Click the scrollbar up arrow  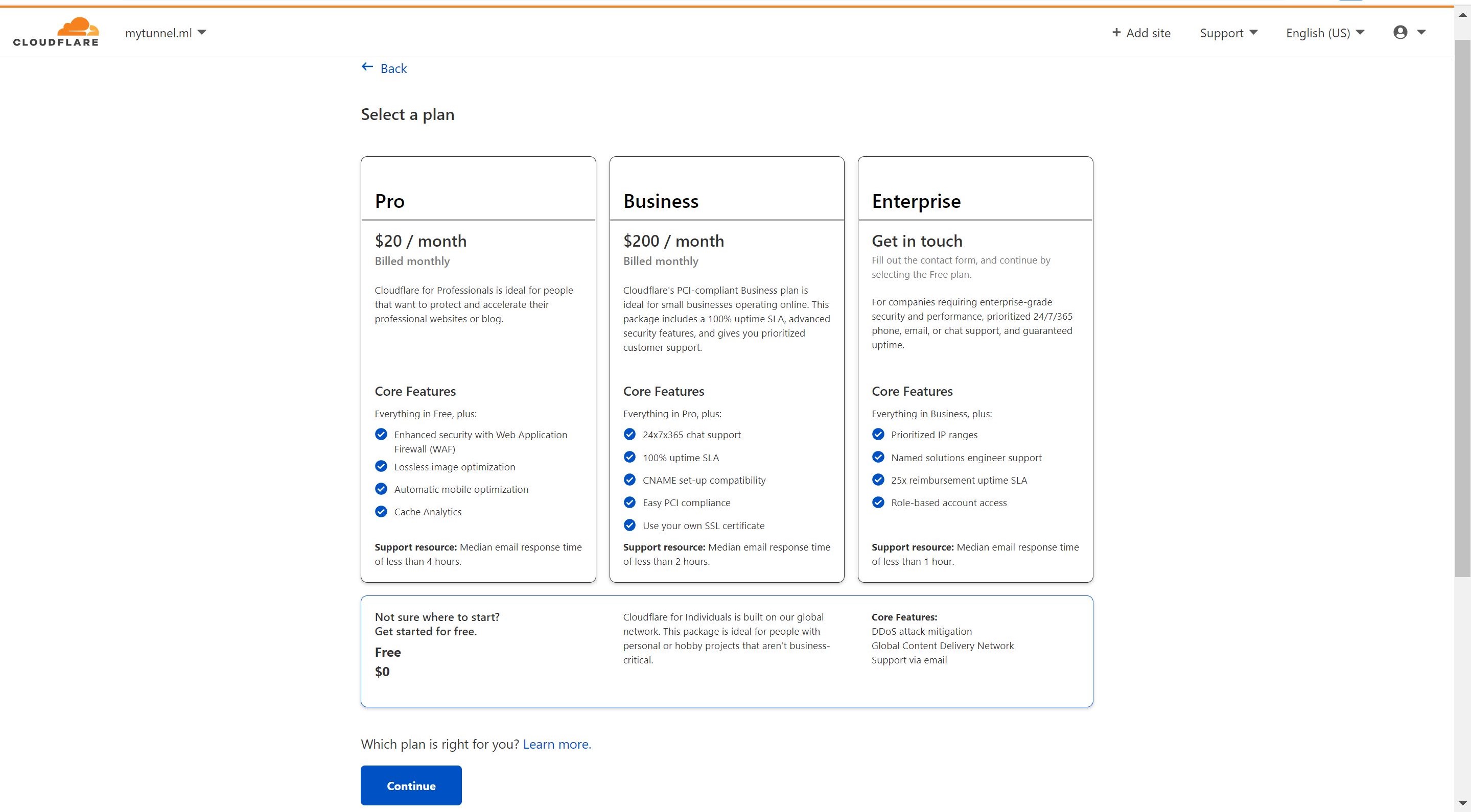click(x=1462, y=15)
